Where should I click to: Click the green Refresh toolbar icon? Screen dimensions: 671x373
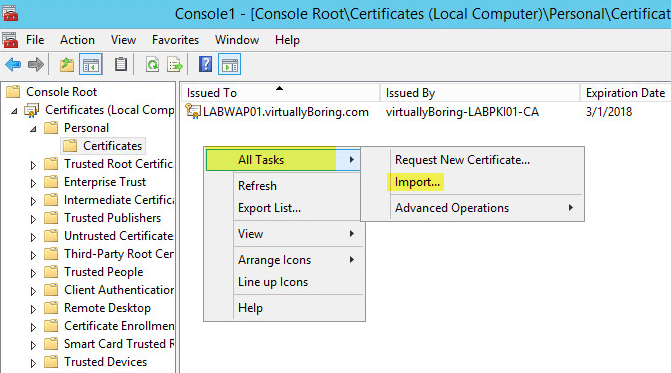click(x=152, y=65)
